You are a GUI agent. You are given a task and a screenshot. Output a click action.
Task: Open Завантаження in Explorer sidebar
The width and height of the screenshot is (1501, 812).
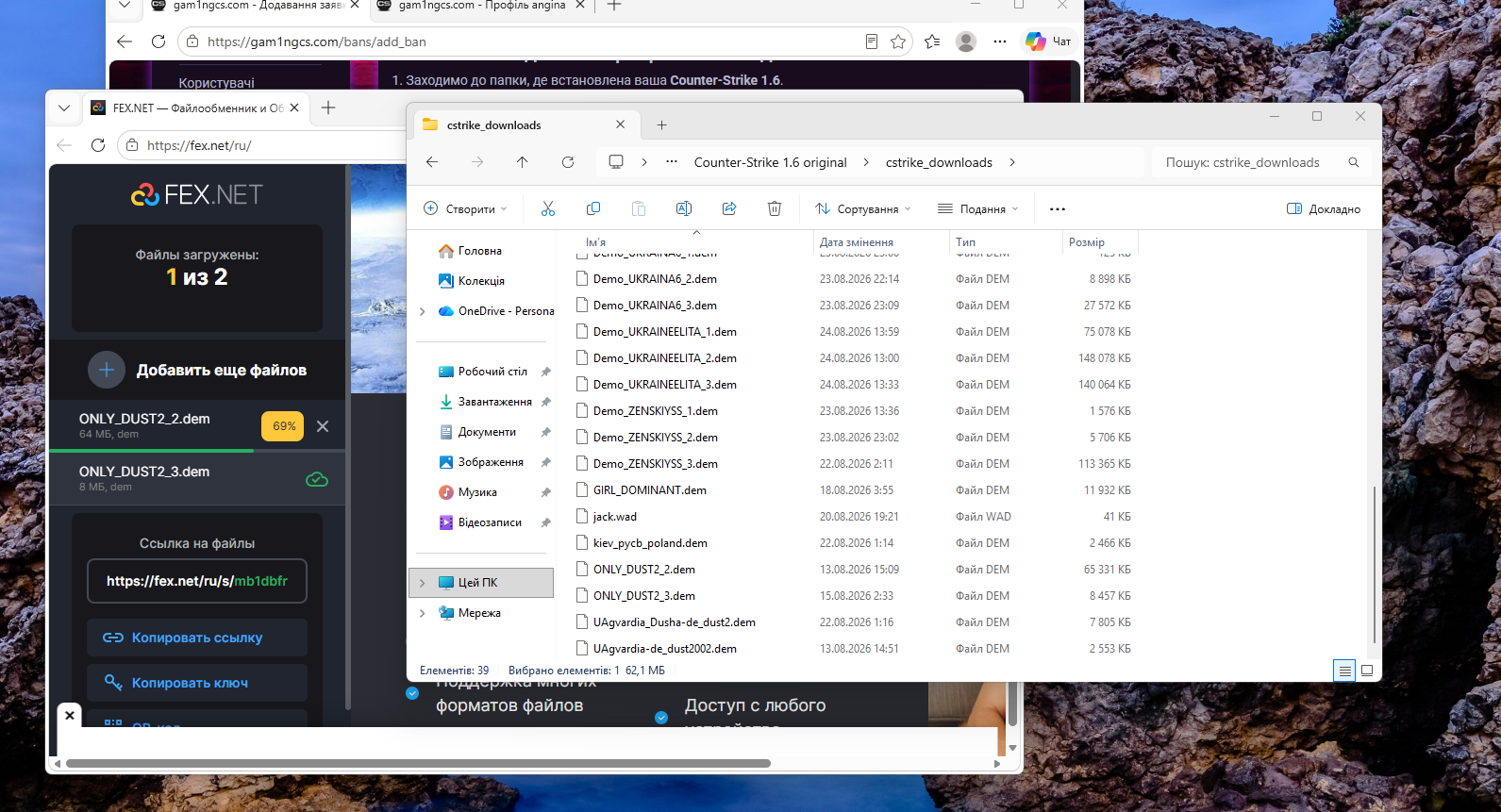(494, 402)
